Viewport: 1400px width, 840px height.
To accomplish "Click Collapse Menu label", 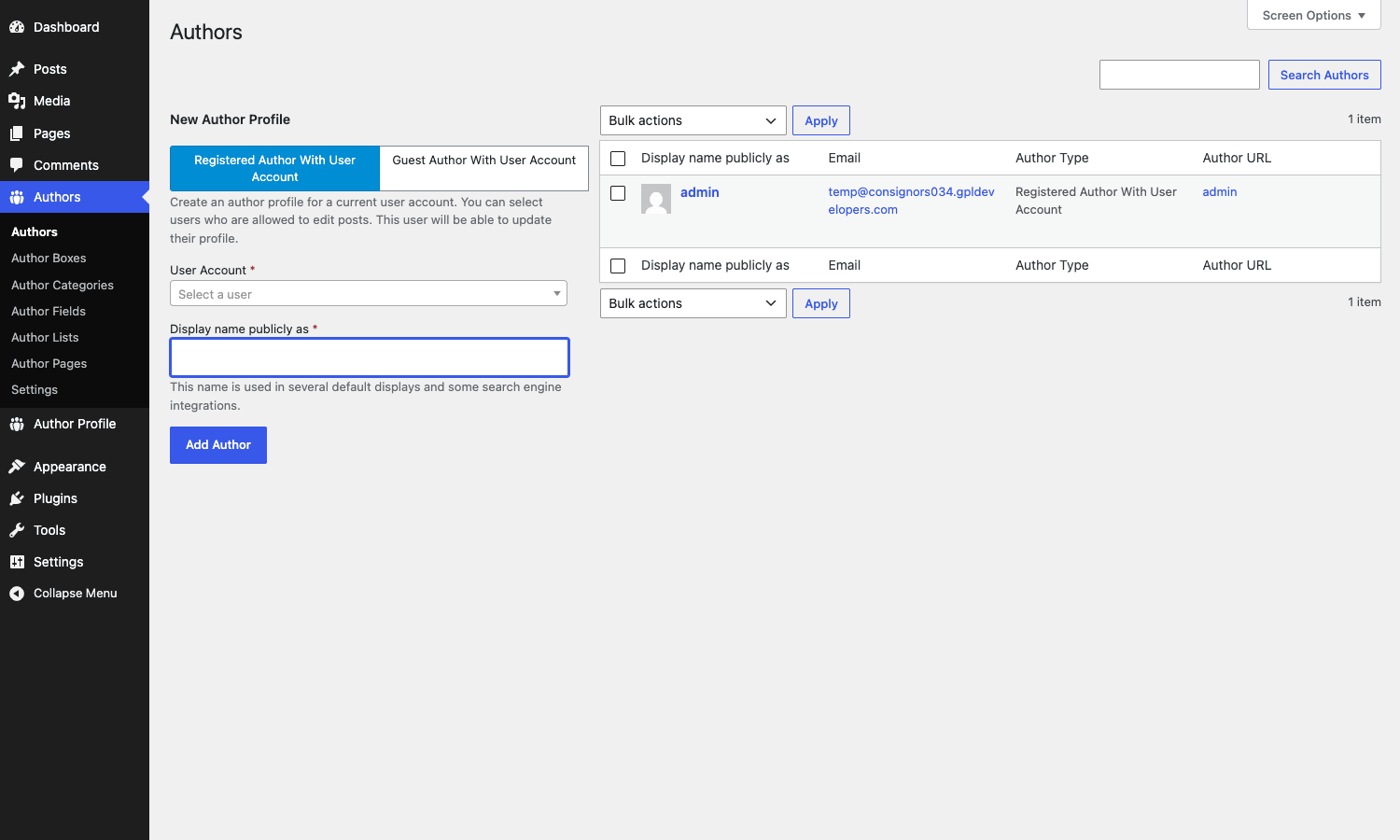I will click(76, 594).
